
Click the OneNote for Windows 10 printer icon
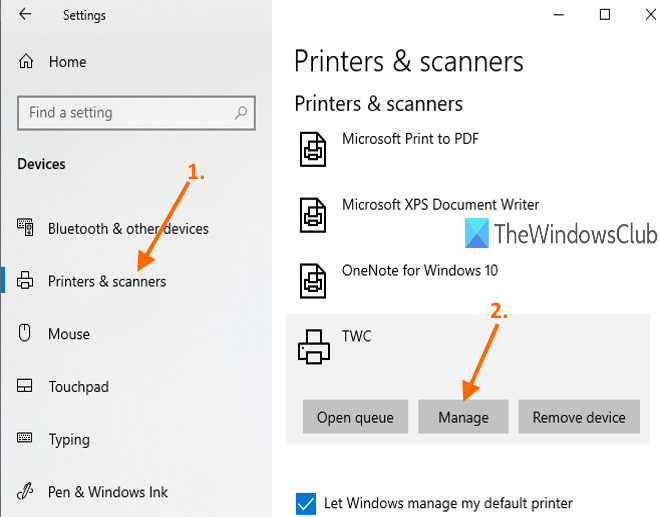click(313, 281)
